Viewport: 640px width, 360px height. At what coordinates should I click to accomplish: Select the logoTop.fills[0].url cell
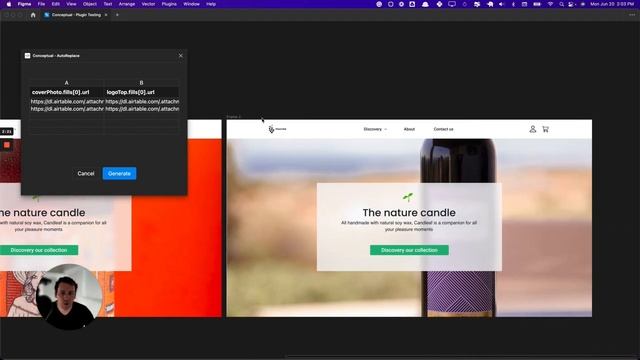141,92
